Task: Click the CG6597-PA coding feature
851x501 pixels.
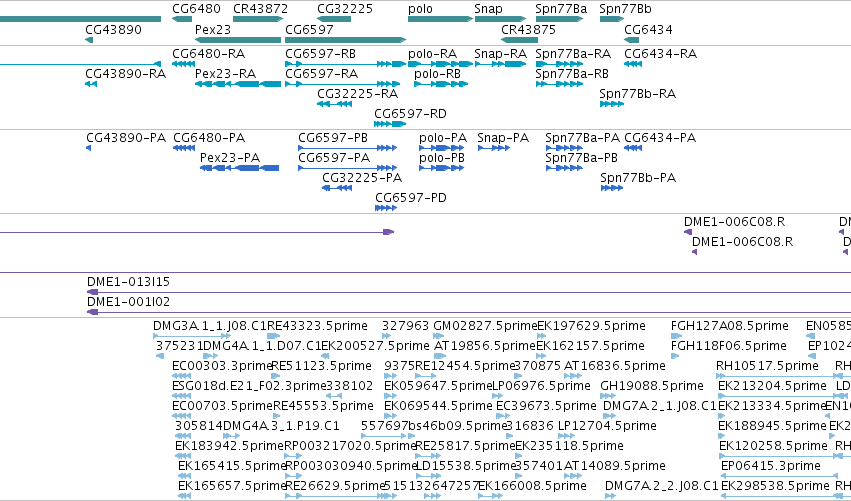Action: 347,168
